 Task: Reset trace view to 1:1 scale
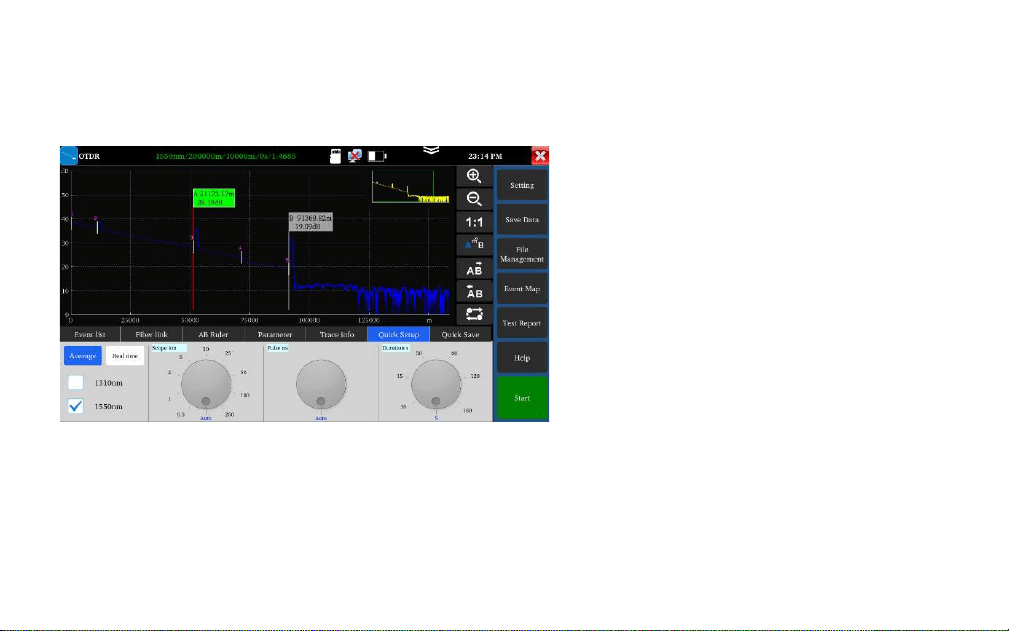tap(474, 222)
